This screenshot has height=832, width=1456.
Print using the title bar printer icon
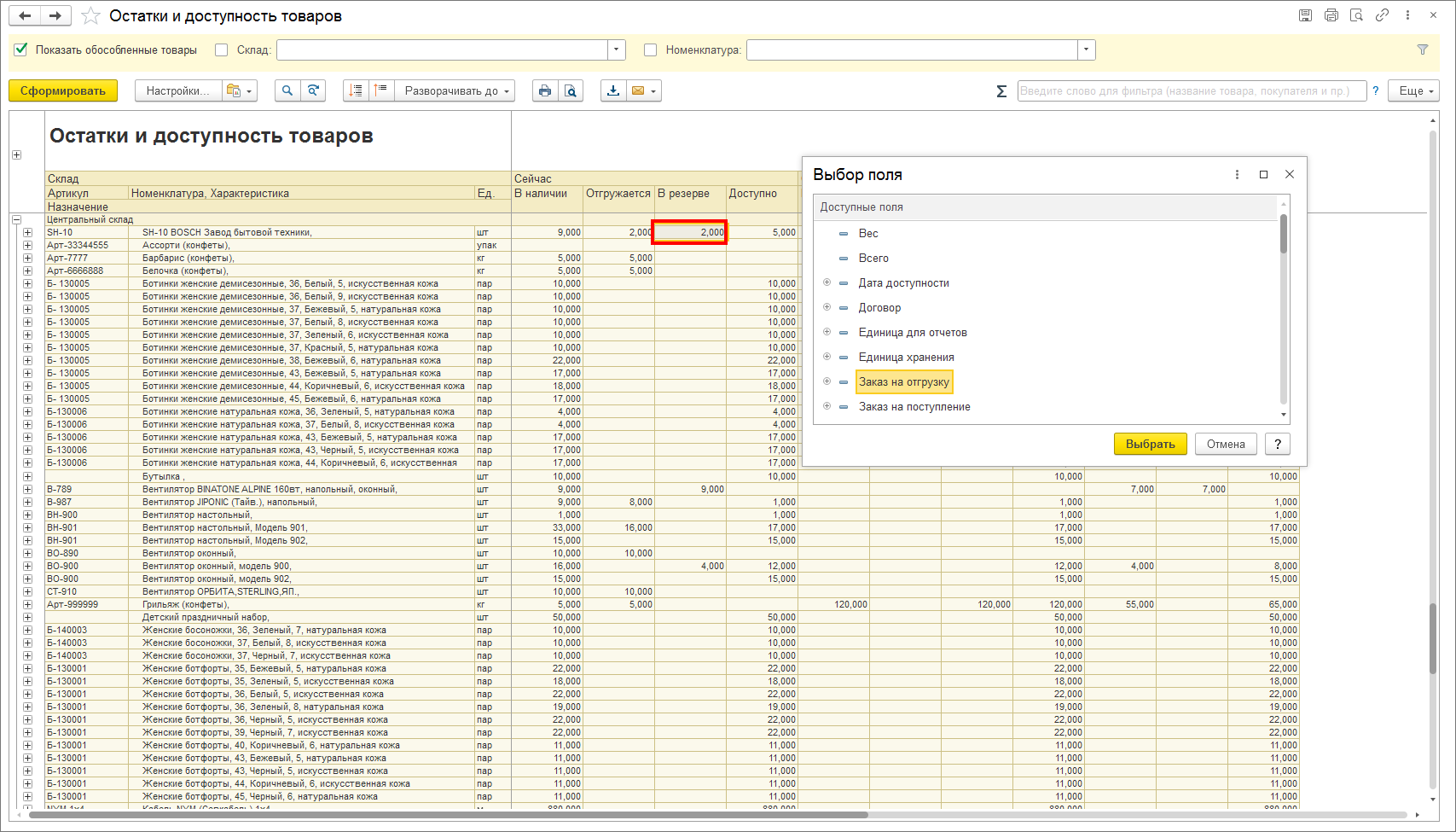tap(1331, 15)
